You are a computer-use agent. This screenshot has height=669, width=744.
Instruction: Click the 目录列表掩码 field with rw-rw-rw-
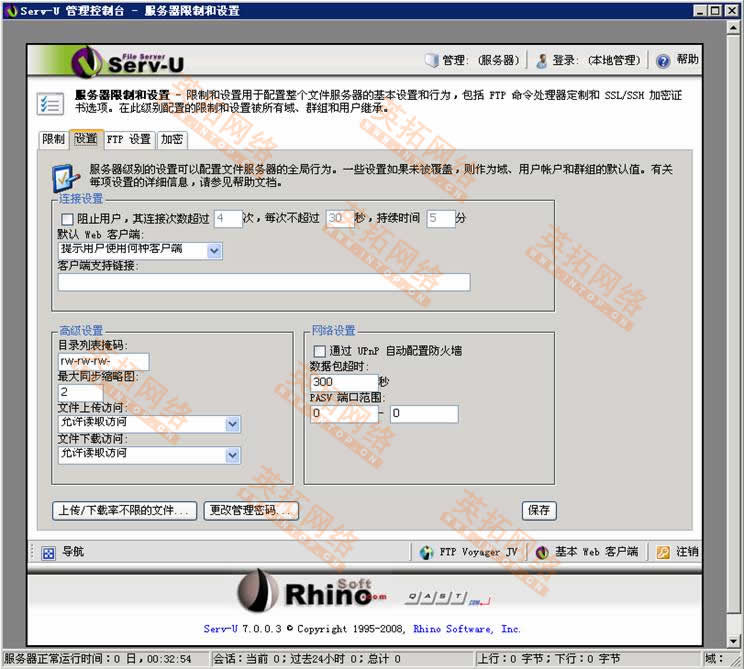[x=103, y=362]
